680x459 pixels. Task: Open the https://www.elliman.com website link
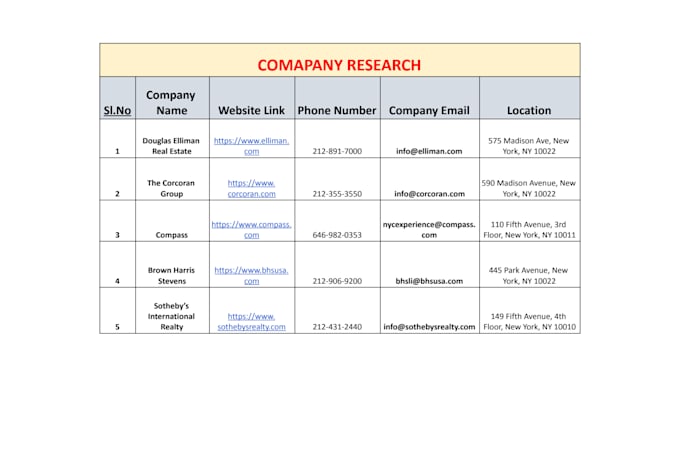252,146
